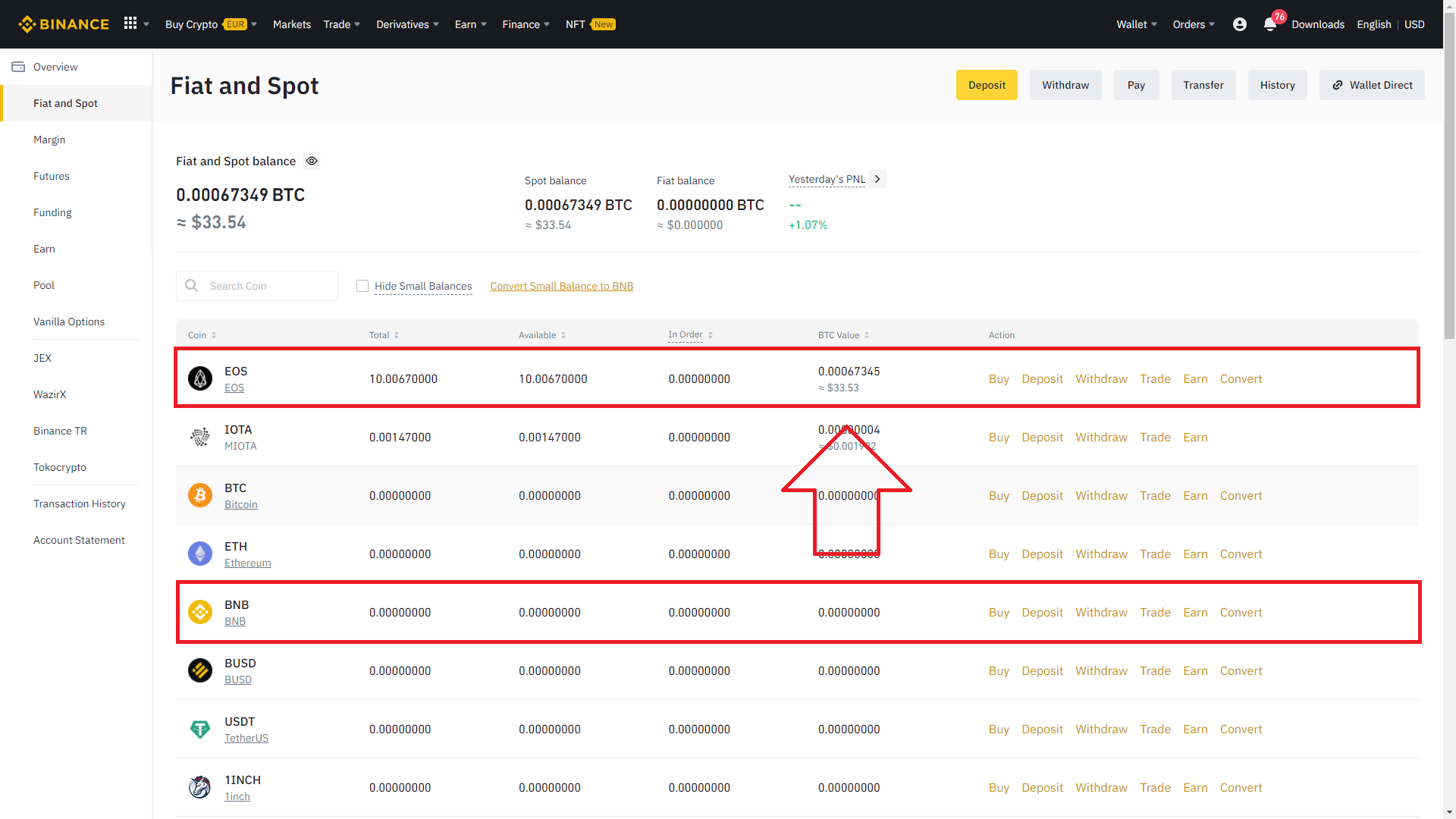Open the apps grid menu icon
This screenshot has height=819, width=1456.
coord(130,24)
